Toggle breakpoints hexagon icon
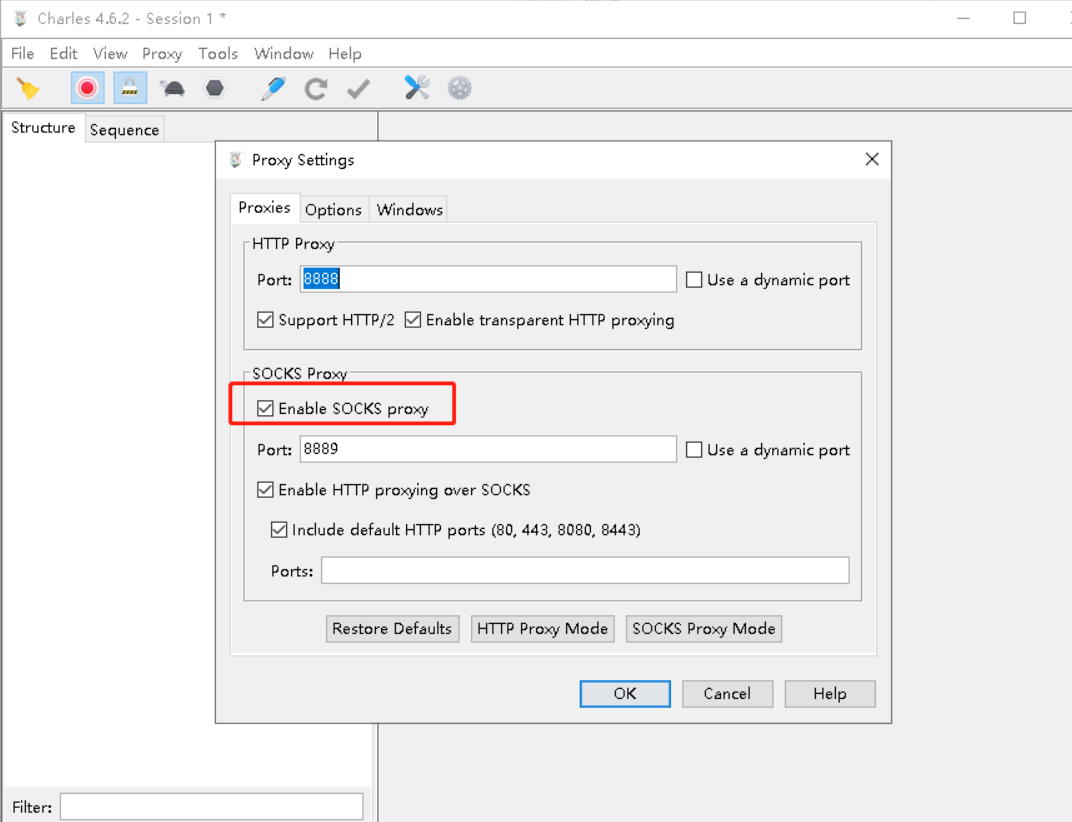This screenshot has height=822, width=1072. (215, 88)
